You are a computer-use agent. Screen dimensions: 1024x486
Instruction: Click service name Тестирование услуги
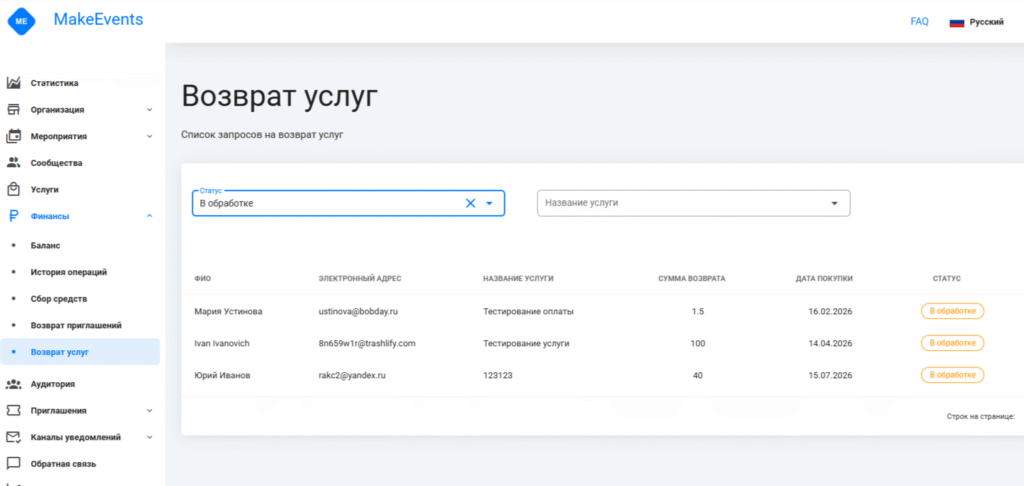pos(526,344)
